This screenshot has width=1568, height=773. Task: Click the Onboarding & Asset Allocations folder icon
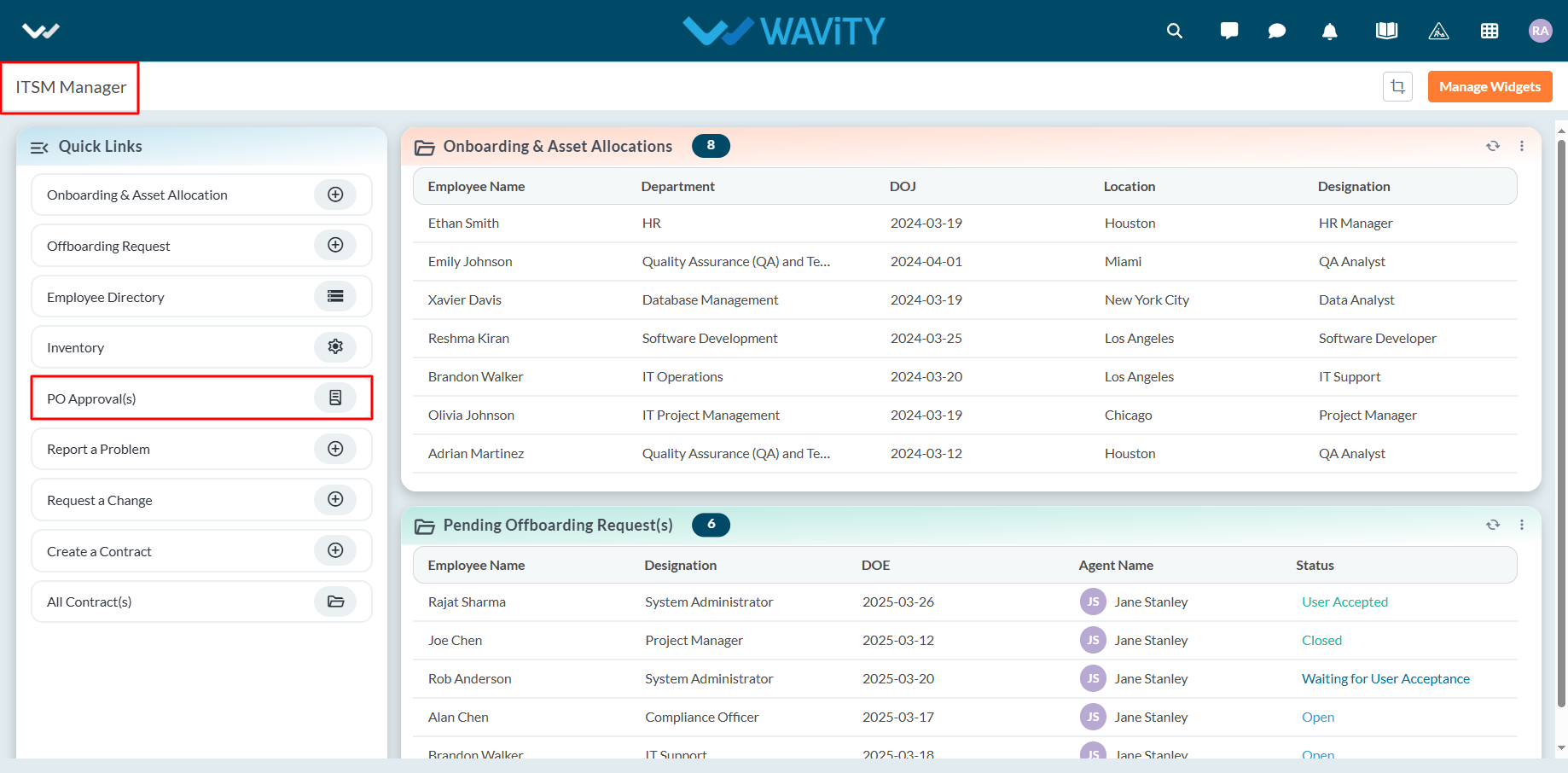pos(424,148)
